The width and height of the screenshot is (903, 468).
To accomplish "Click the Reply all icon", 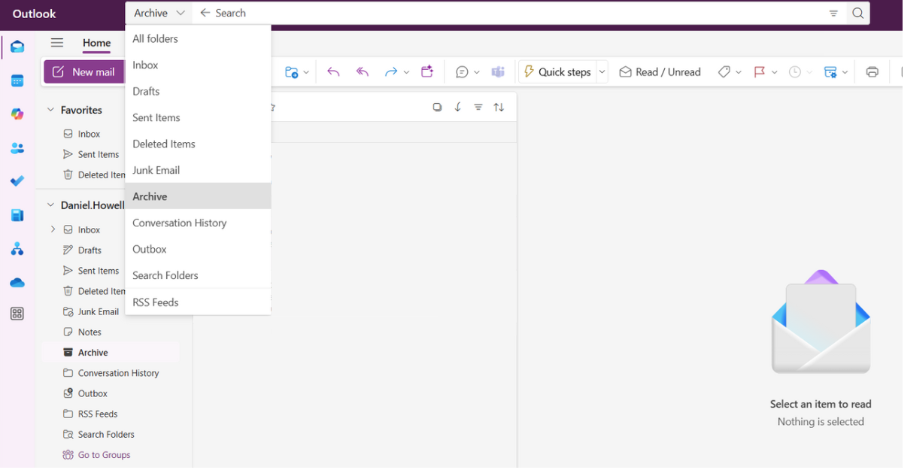I will [x=362, y=72].
